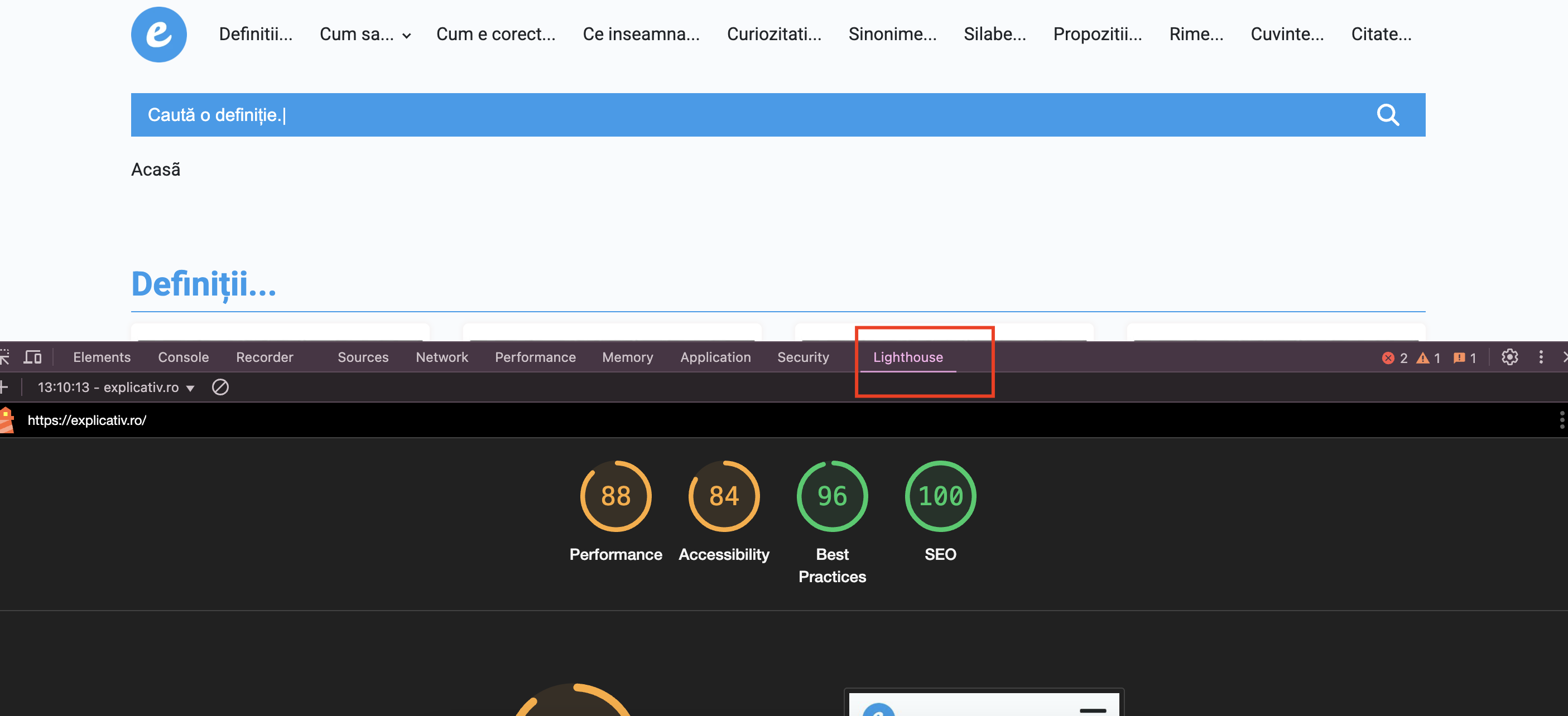Click the 'https://explicativ.ro/' report URL

click(x=87, y=420)
